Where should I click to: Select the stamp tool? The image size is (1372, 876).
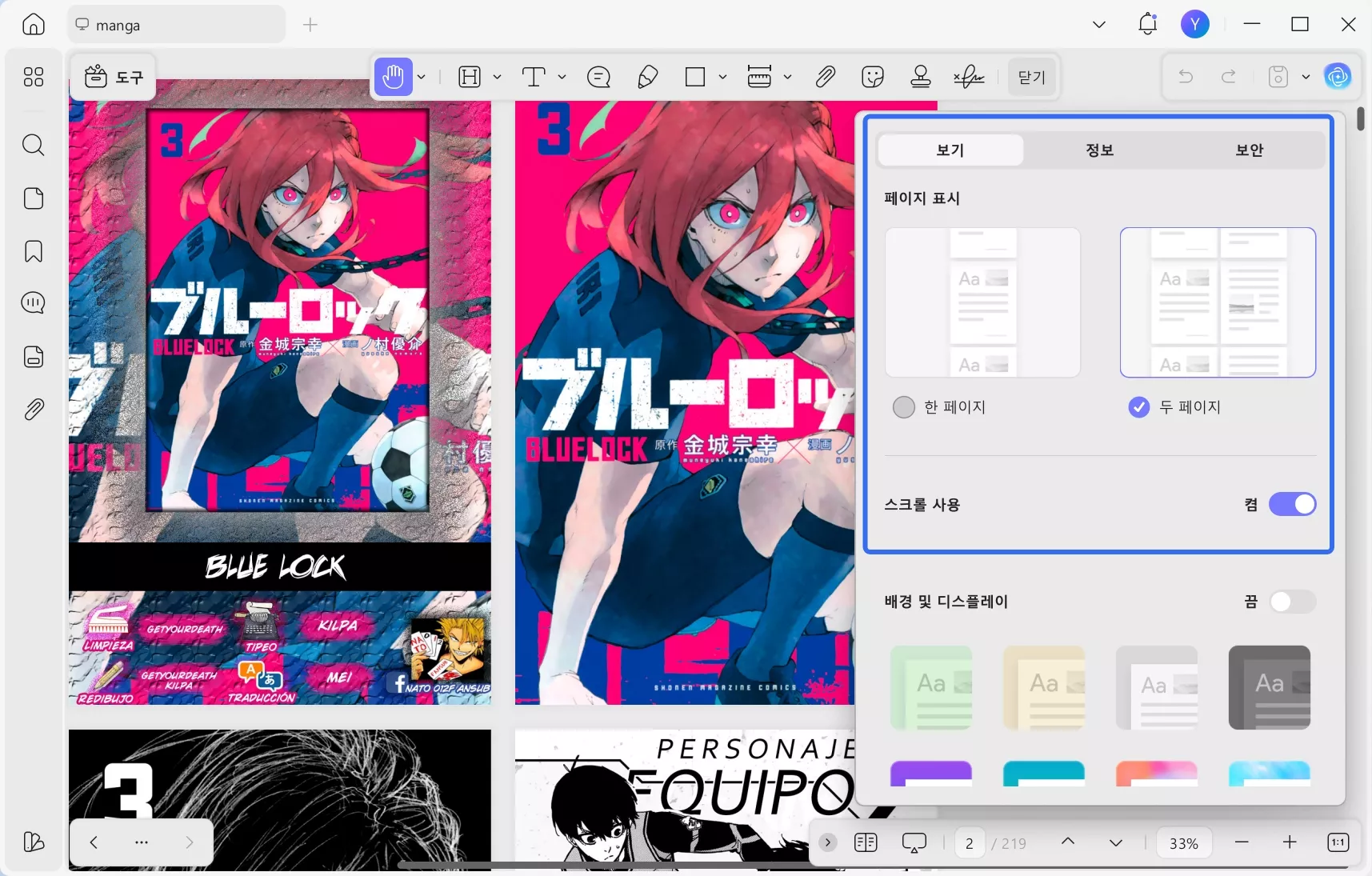click(921, 77)
